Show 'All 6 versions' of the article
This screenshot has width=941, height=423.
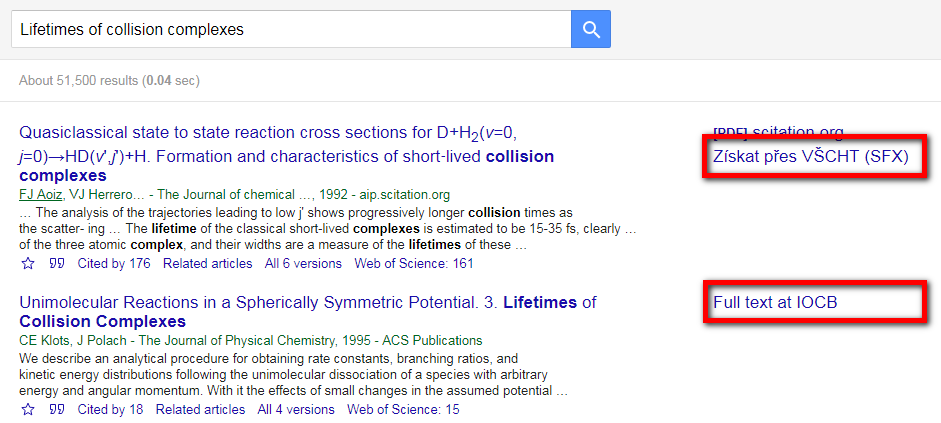pos(303,263)
